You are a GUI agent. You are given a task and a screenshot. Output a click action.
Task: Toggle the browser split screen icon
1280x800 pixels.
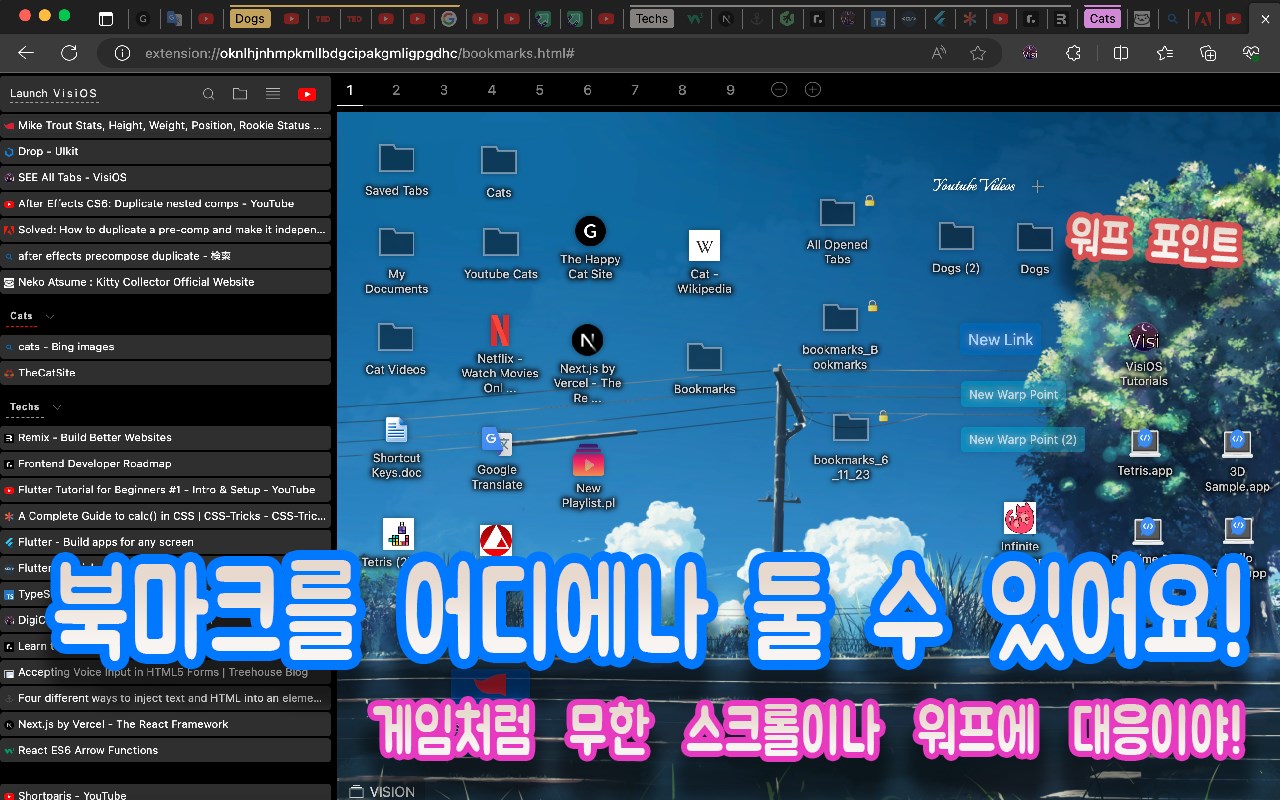pyautogui.click(x=1121, y=53)
